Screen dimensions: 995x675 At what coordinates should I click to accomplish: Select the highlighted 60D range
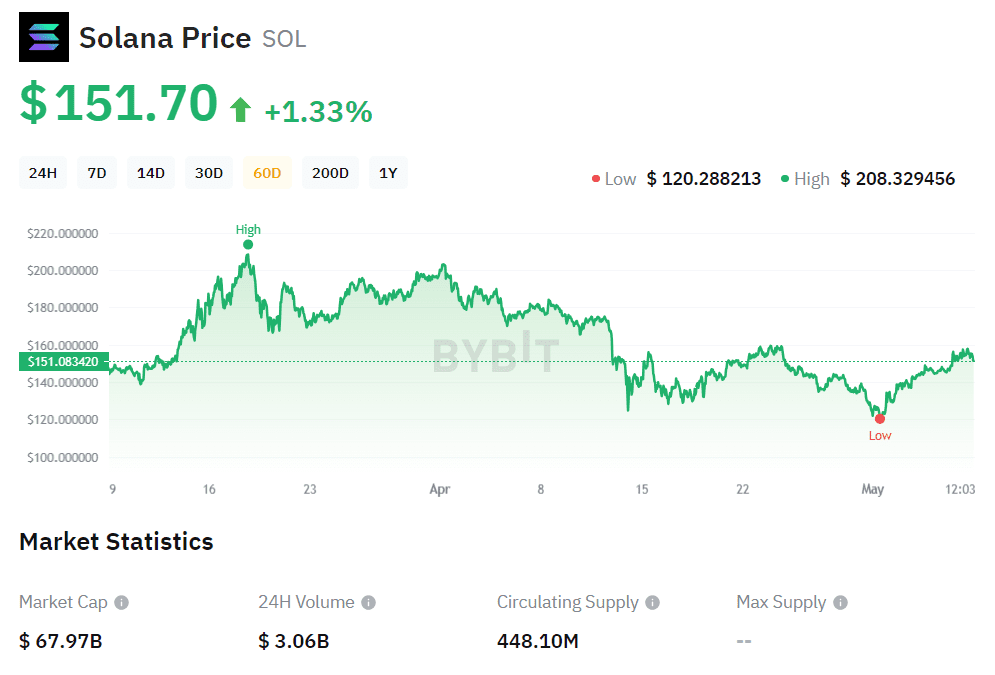(267, 173)
